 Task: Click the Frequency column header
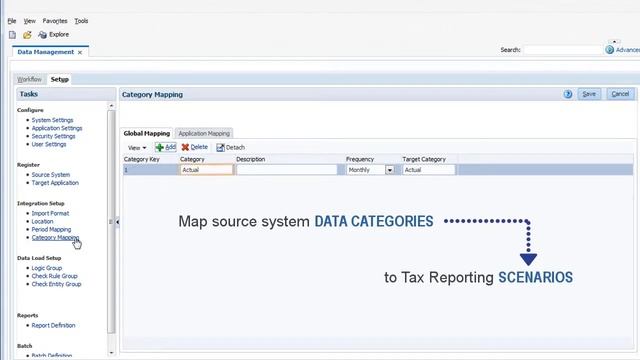[x=360, y=159]
